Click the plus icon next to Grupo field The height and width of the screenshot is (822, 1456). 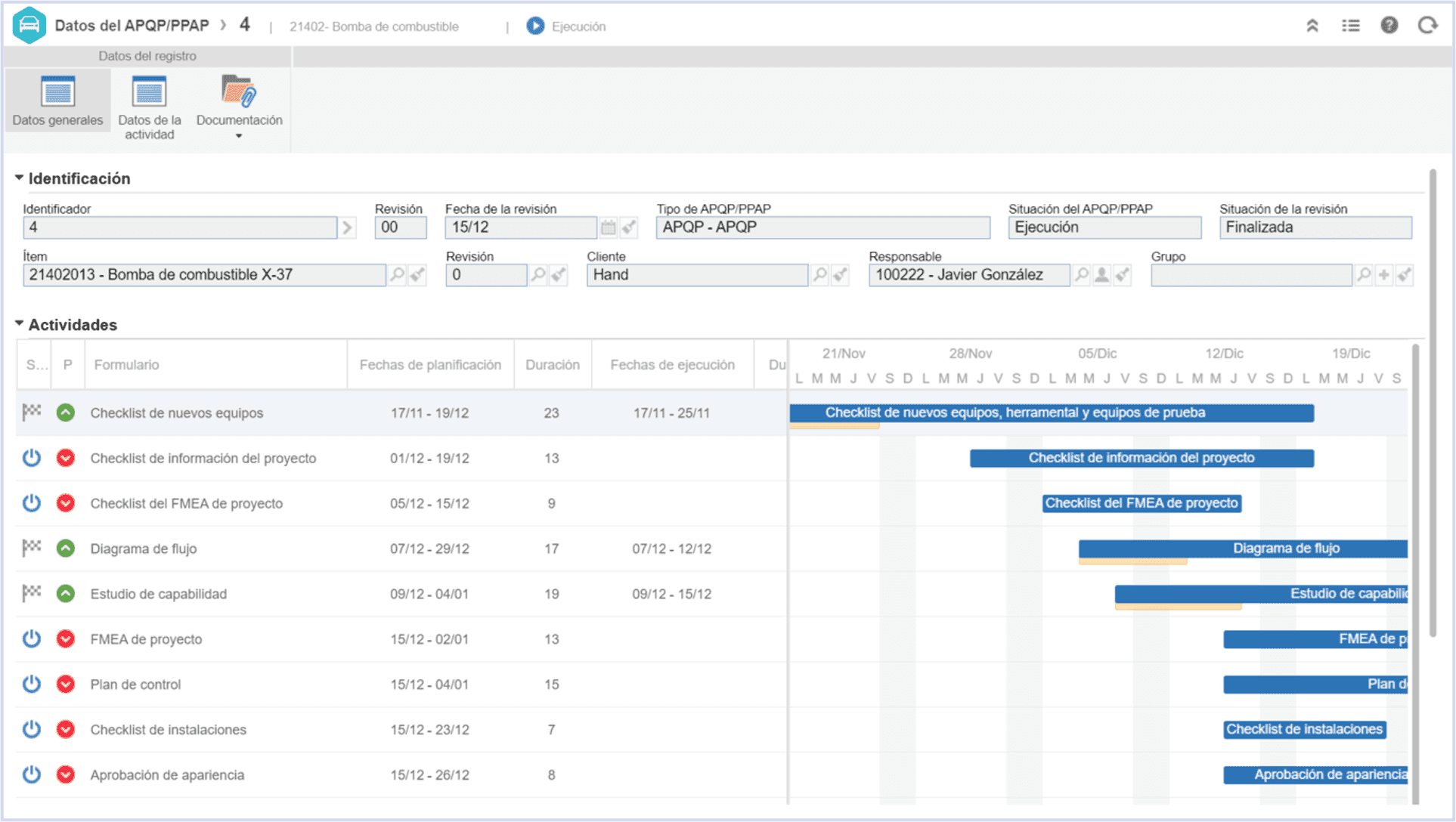1383,275
